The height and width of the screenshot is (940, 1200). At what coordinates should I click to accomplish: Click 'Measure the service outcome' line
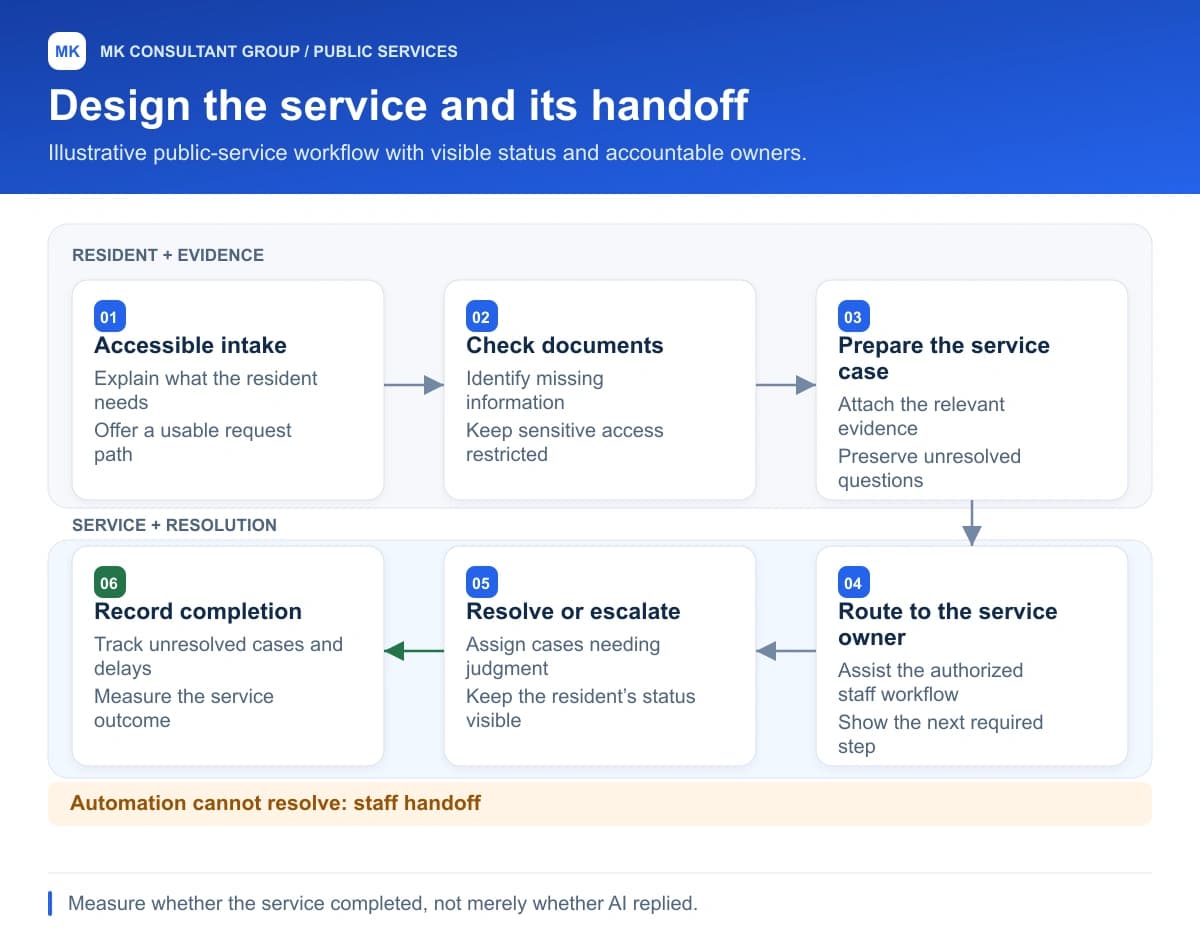coord(184,708)
